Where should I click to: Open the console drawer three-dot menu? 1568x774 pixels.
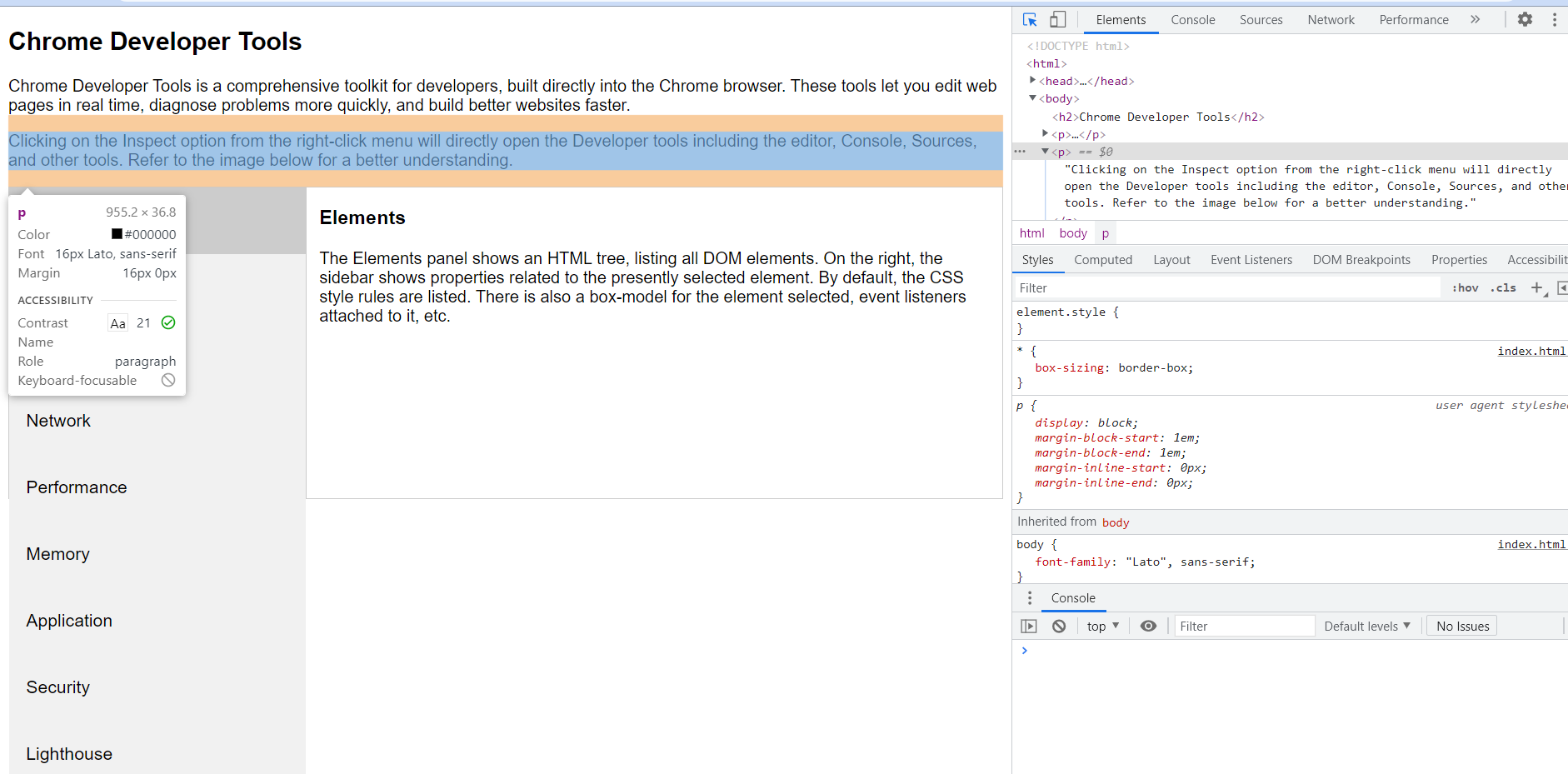pos(1030,598)
